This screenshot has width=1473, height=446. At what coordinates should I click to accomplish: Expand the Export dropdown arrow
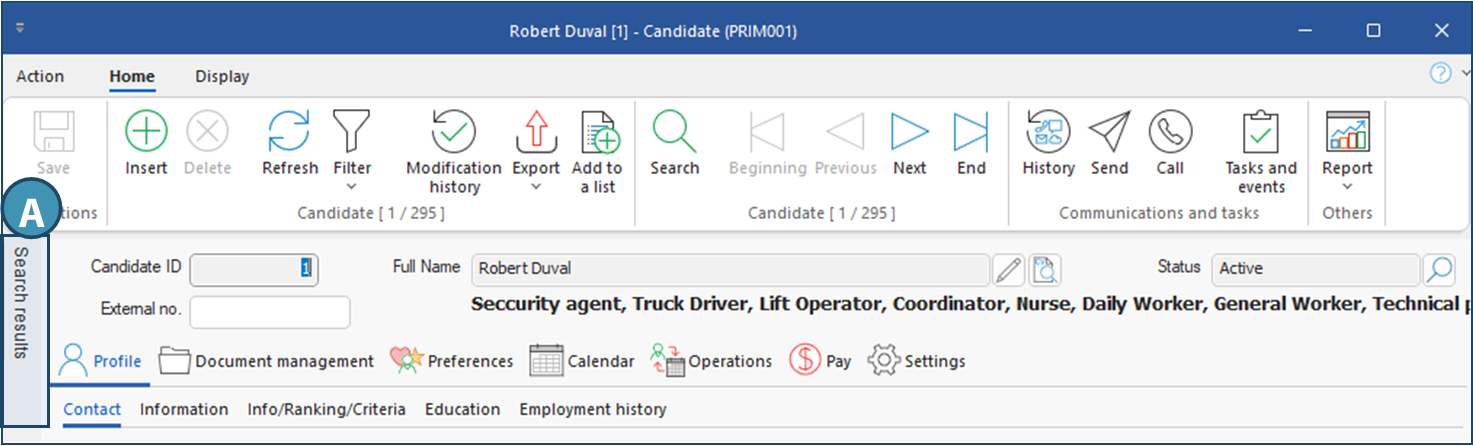(536, 186)
